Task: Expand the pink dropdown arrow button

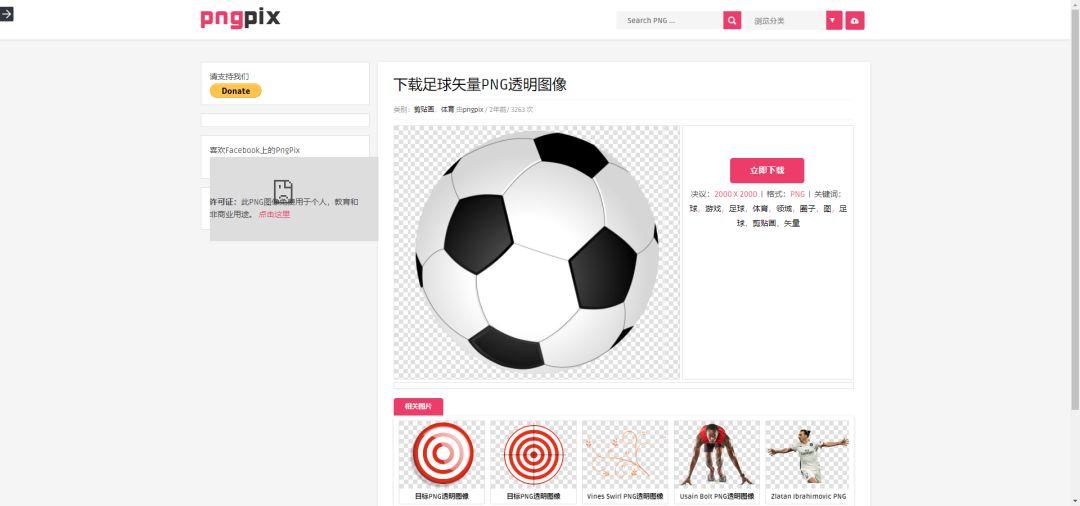Action: click(833, 21)
